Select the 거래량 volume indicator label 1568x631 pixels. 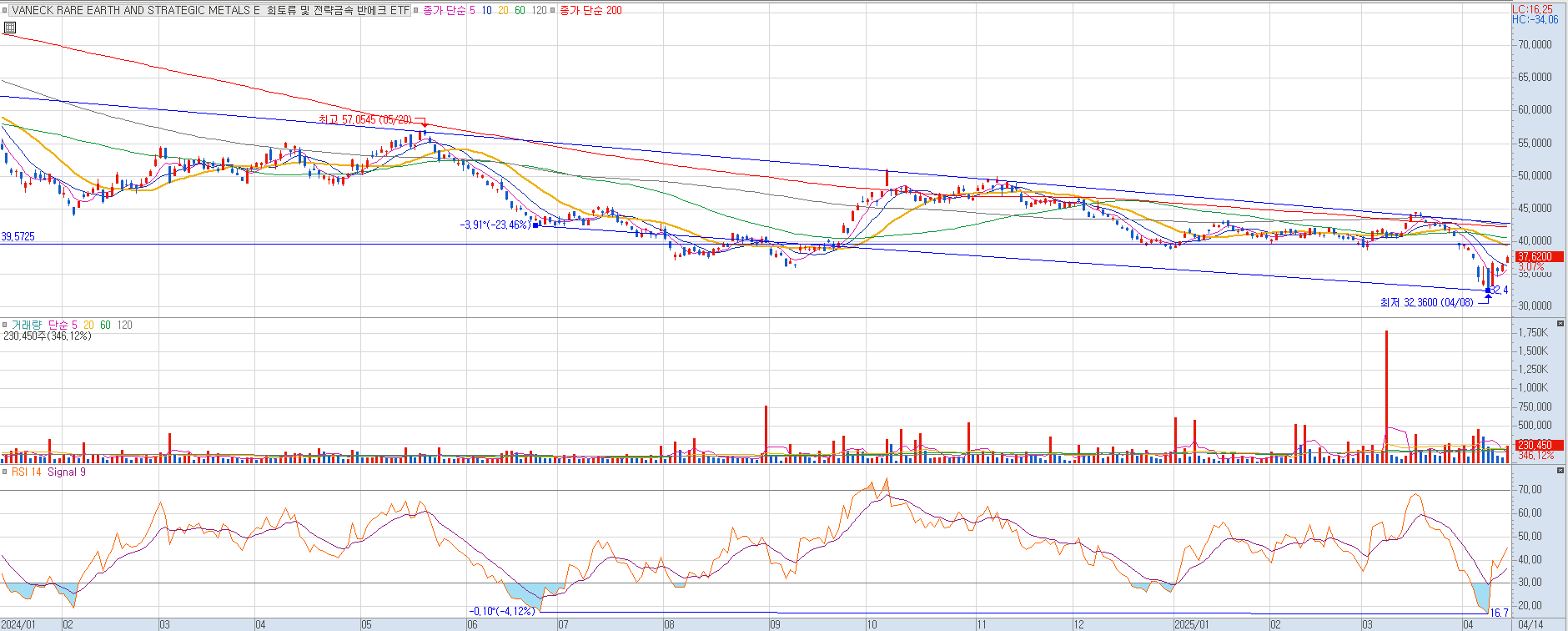click(x=26, y=325)
